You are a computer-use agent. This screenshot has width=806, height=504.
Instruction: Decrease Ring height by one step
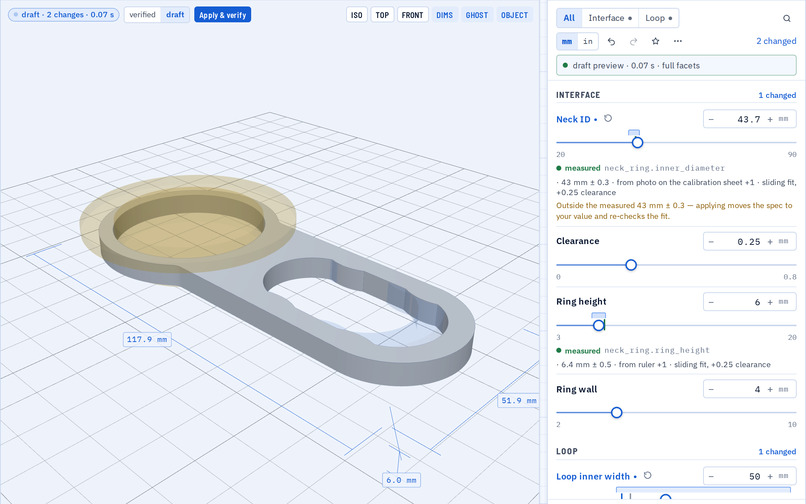tap(711, 302)
